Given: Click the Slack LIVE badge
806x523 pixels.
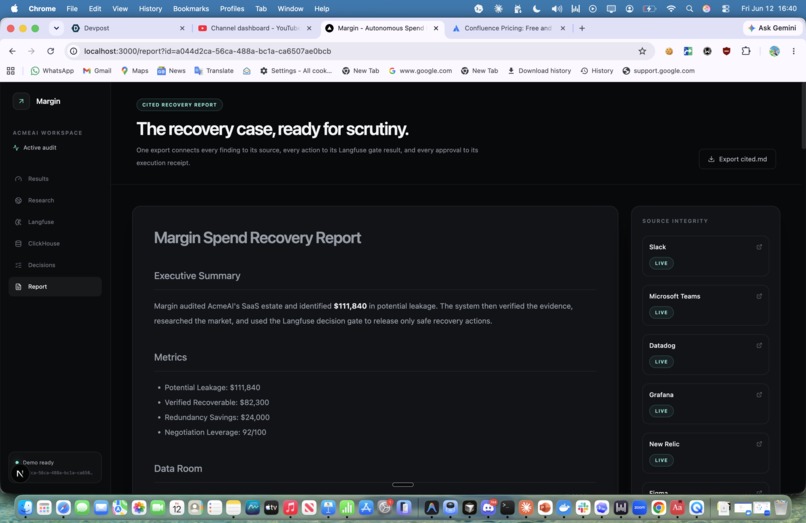Looking at the screenshot, I should (x=661, y=263).
